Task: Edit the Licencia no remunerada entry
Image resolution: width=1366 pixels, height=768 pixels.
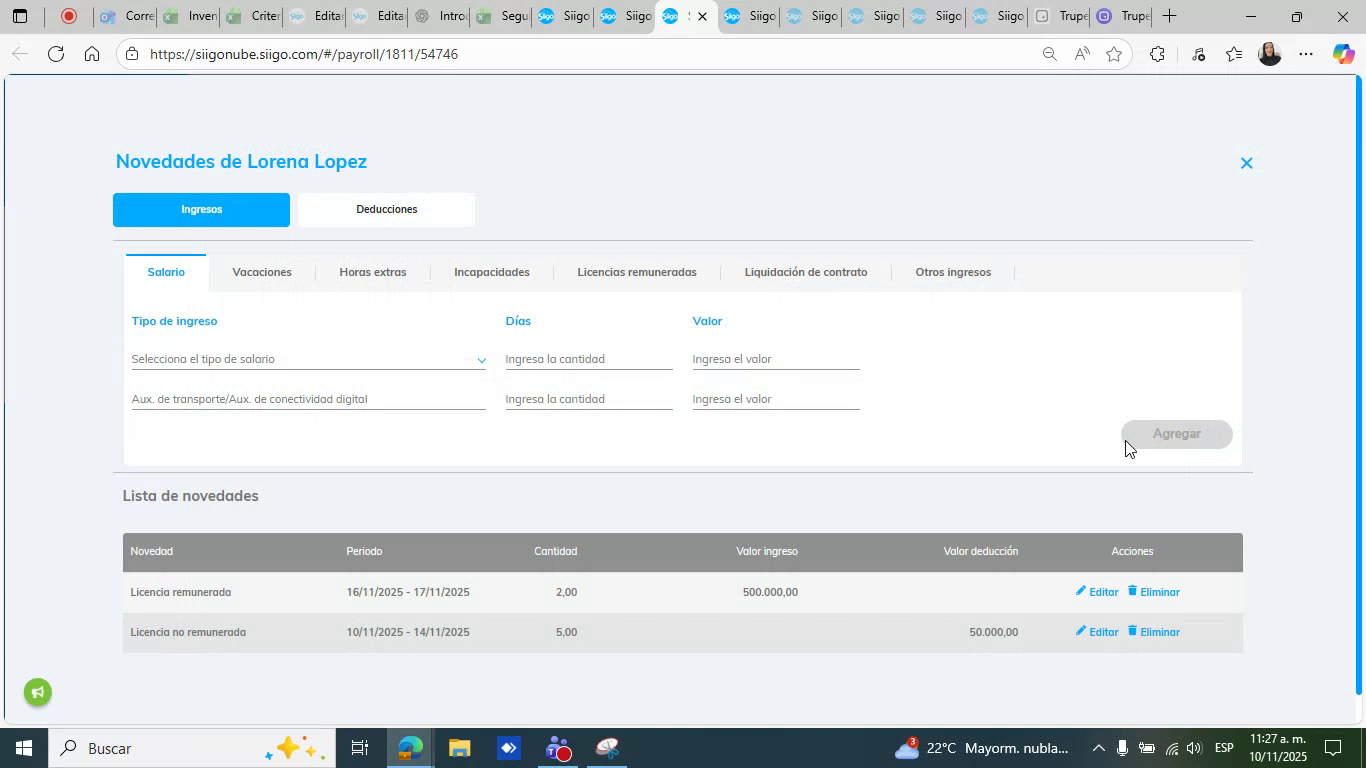Action: pos(1097,632)
